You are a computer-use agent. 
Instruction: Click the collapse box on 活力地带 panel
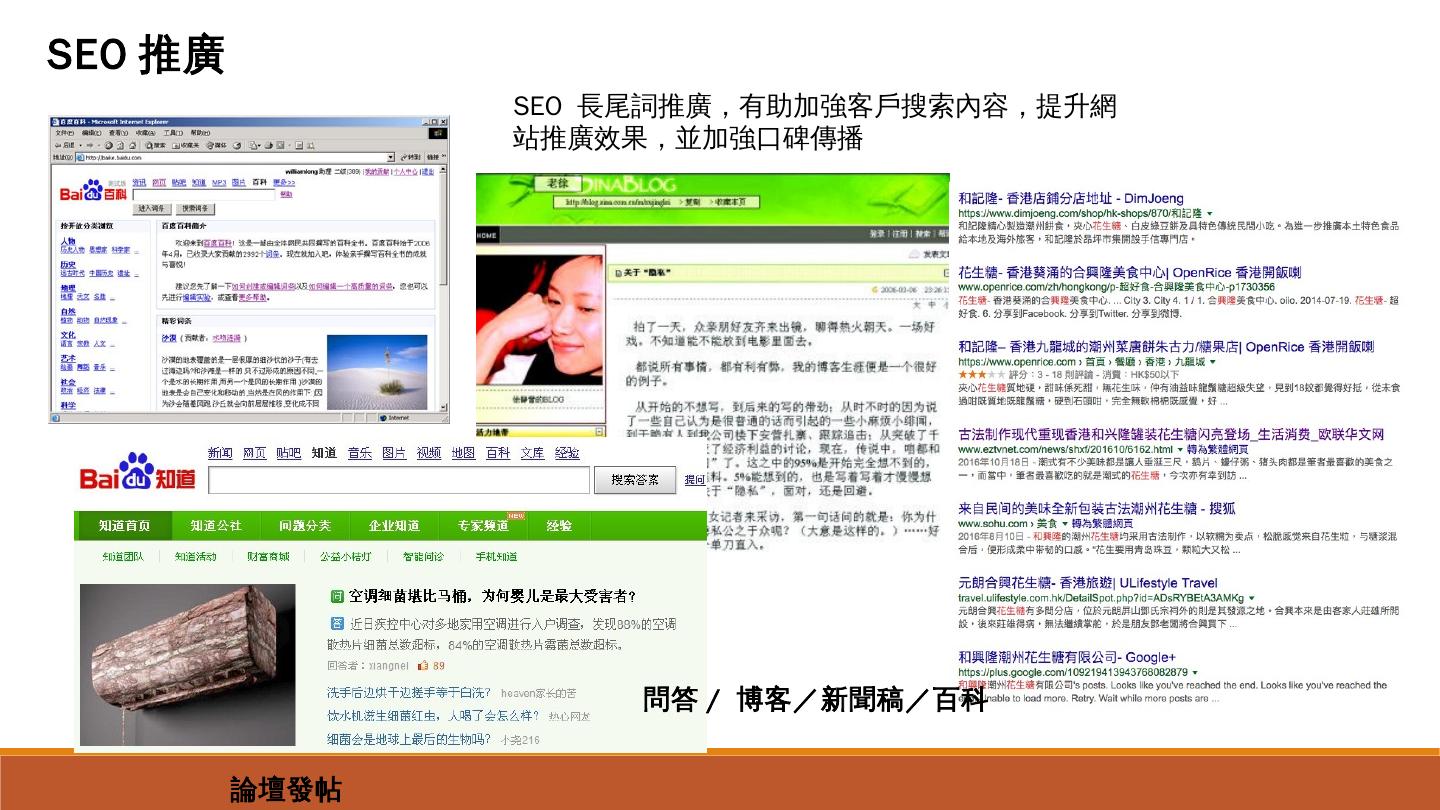600,432
